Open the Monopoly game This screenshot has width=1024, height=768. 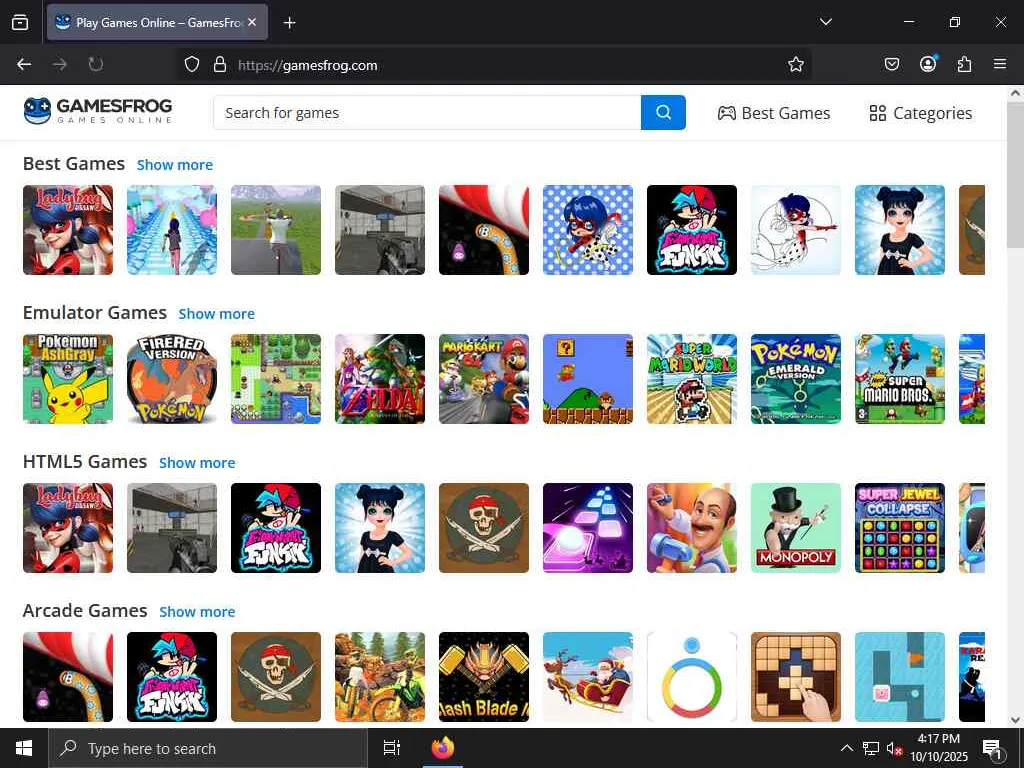click(795, 528)
